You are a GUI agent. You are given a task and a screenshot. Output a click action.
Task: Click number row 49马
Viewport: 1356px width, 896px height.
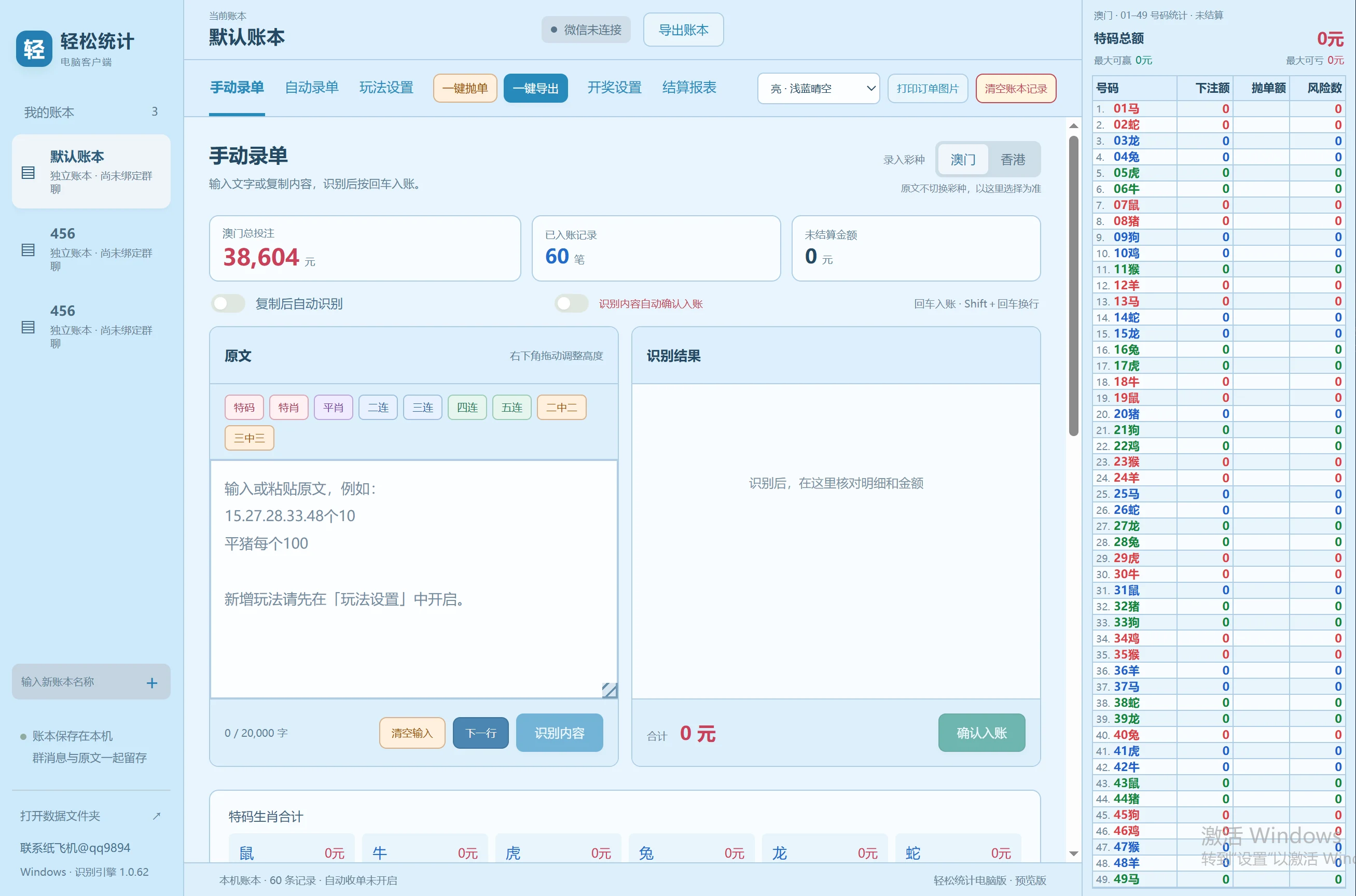pos(1219,879)
